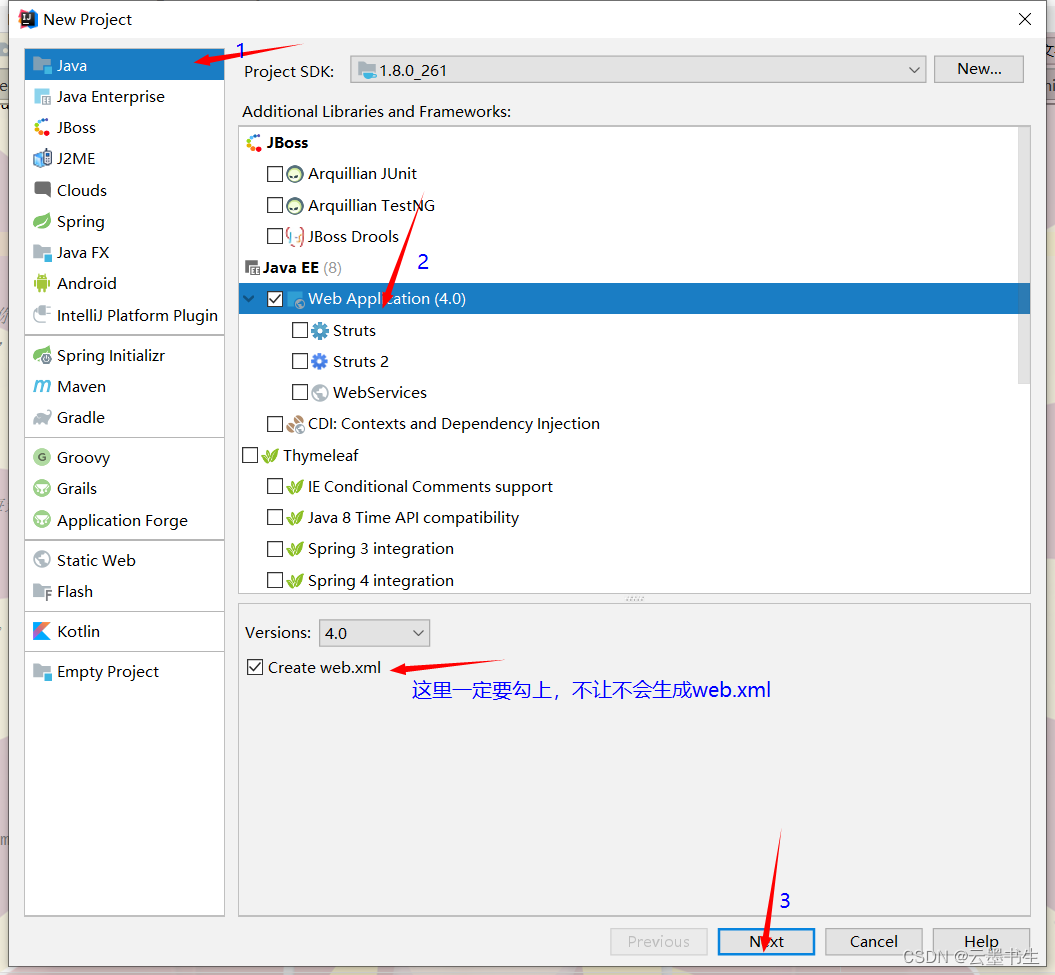Click the Help button
The image size is (1055, 975).
(981, 941)
